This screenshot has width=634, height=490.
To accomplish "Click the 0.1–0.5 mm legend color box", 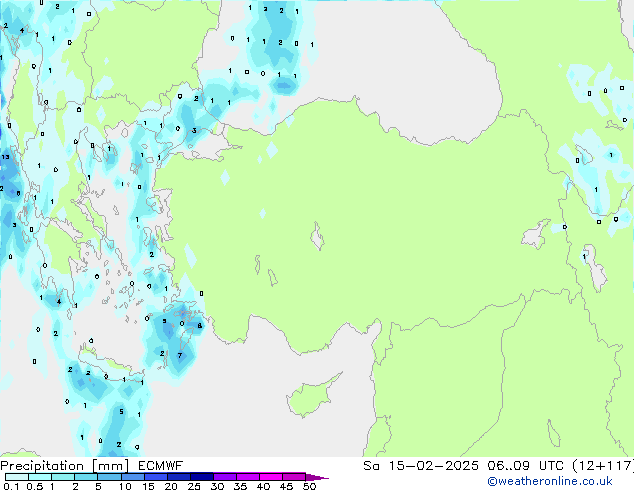I will click(17, 477).
